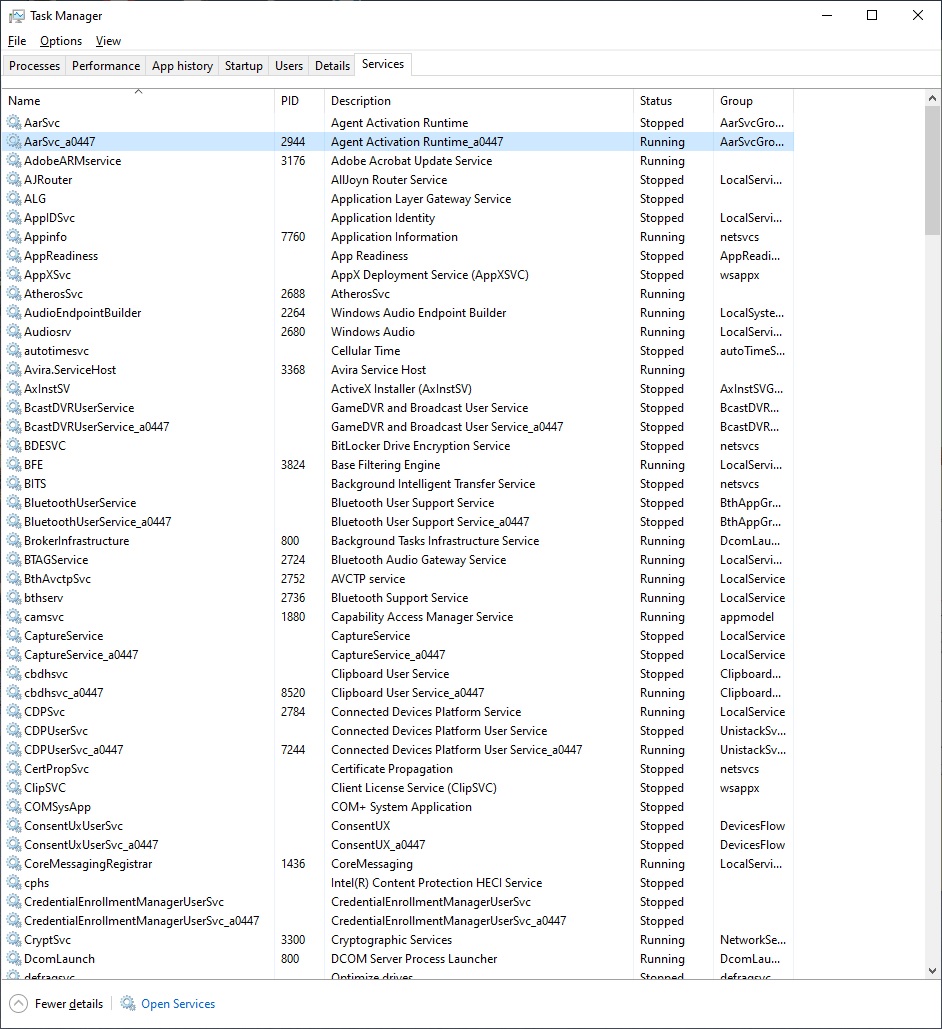Select the AppReadiness service name
This screenshot has width=942, height=1029.
61,256
